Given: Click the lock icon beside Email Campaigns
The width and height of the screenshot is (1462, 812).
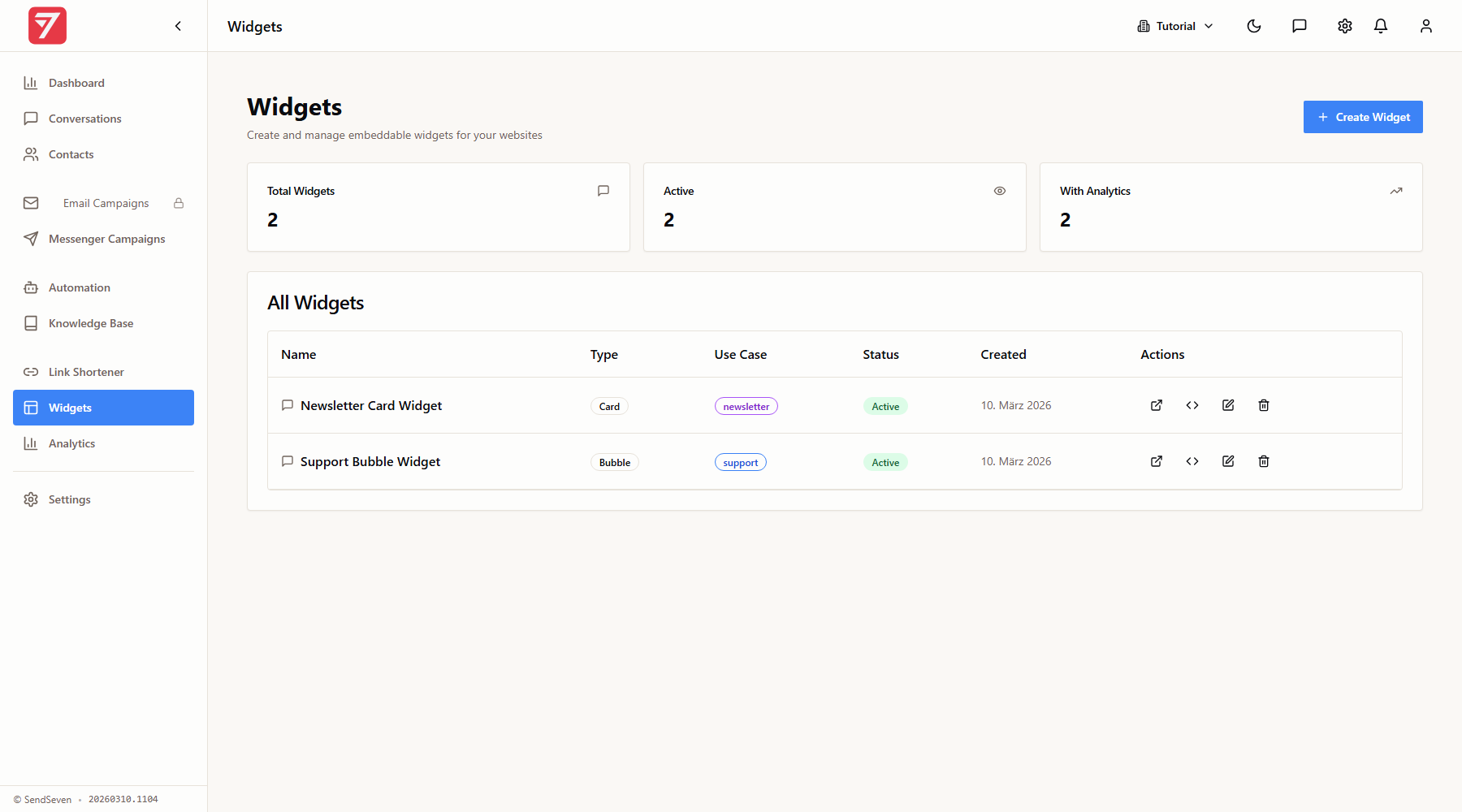Looking at the screenshot, I should tap(179, 203).
